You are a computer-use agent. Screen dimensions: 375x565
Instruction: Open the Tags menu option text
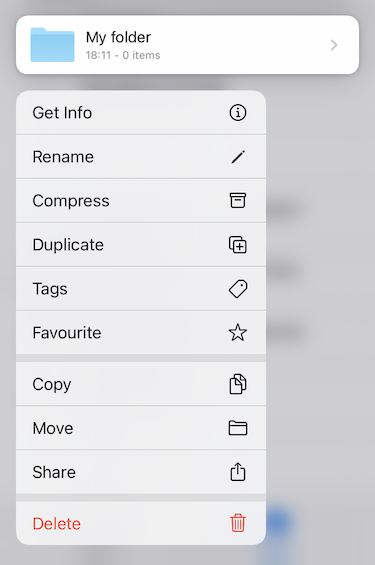pos(50,289)
